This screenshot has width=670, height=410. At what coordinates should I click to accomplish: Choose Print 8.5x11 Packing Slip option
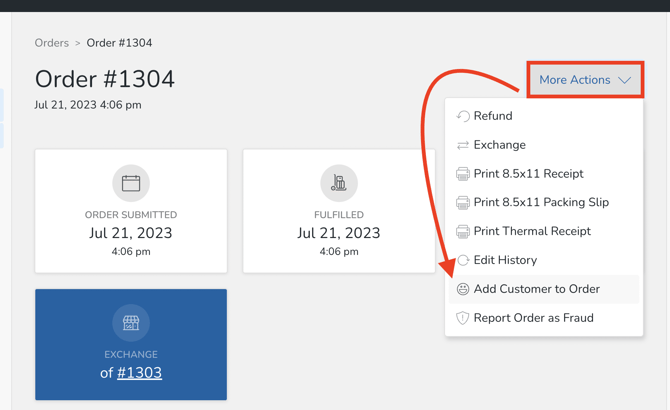541,203
